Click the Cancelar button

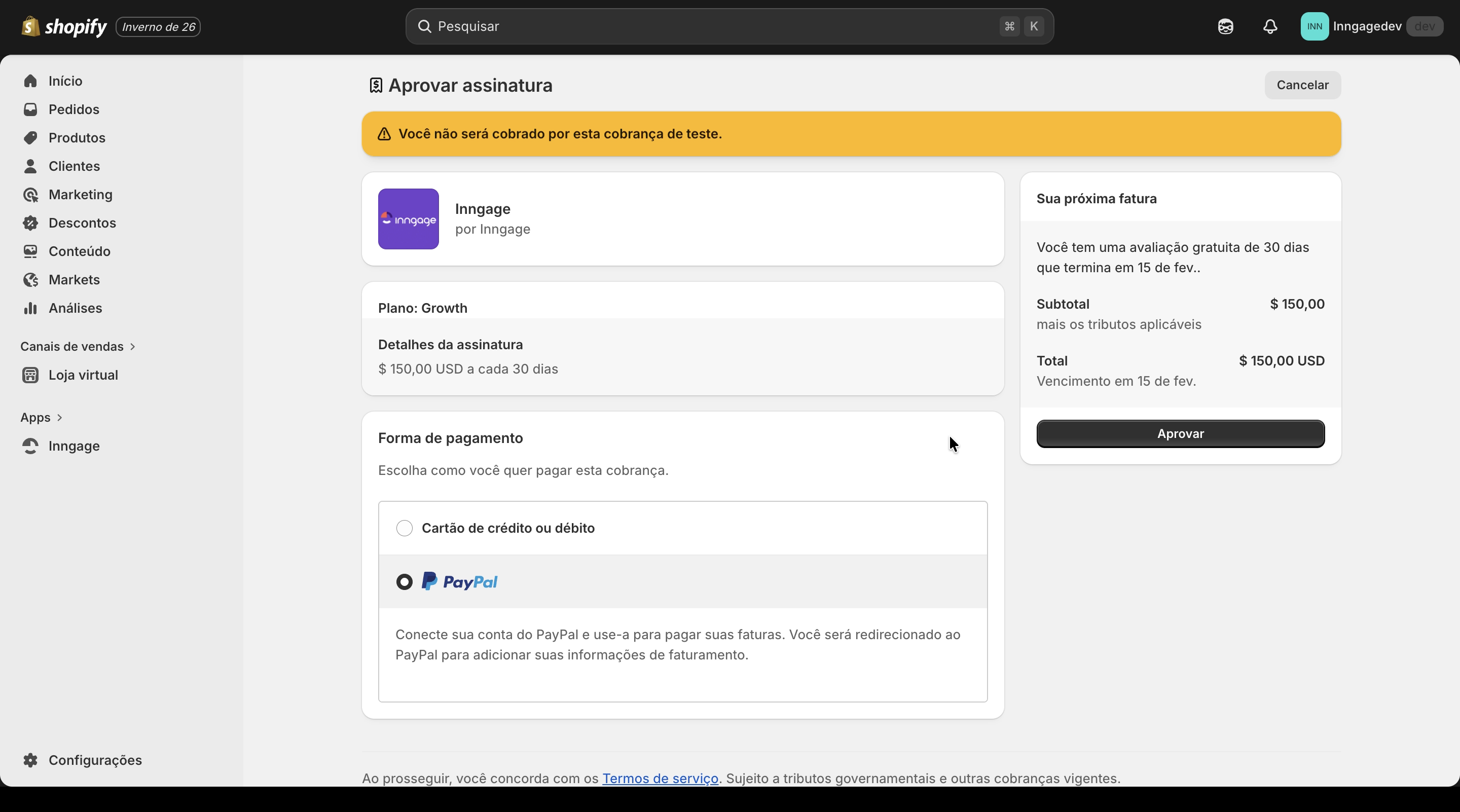point(1302,85)
